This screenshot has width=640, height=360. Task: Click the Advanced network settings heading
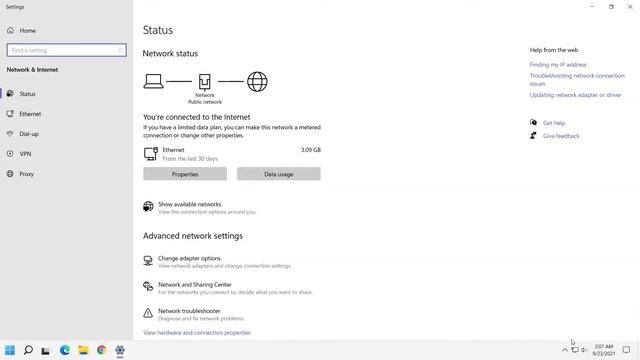click(193, 236)
